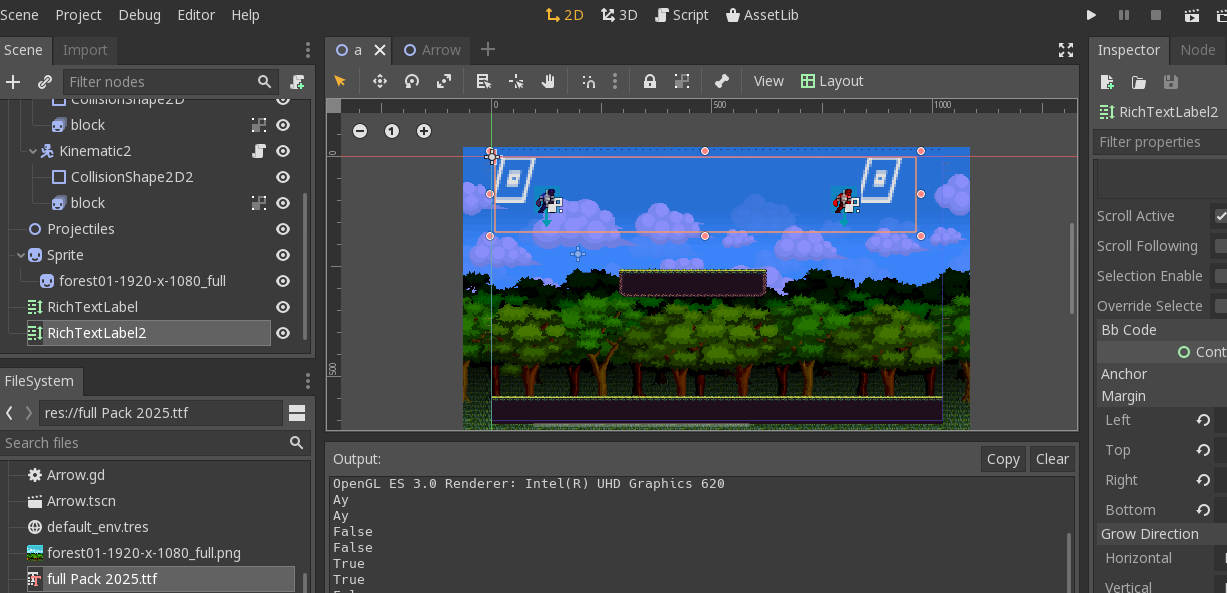
Task: Toggle visibility of Kinematic2 node
Action: tap(283, 151)
